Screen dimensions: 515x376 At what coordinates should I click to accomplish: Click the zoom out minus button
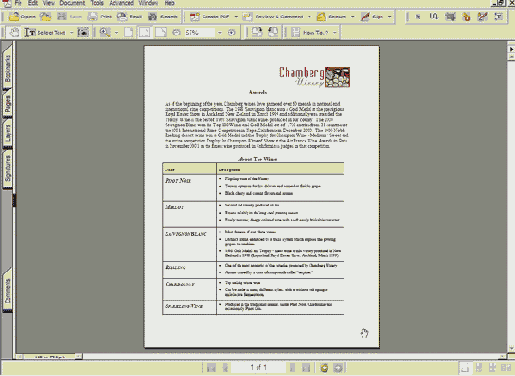pos(176,32)
